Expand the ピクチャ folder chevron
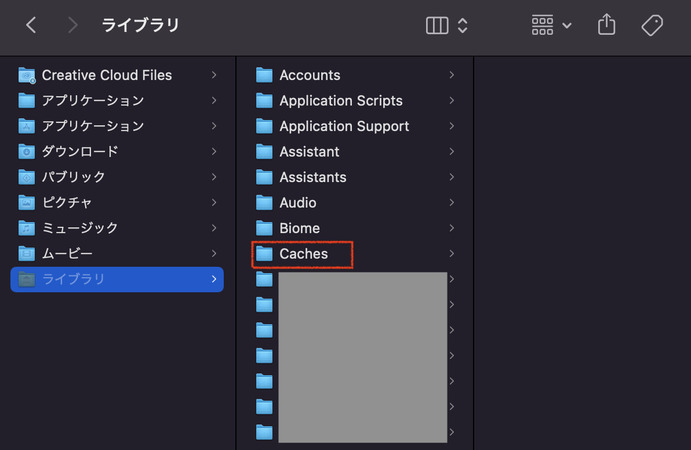Screen dimensions: 691x450 pyautogui.click(x=214, y=203)
